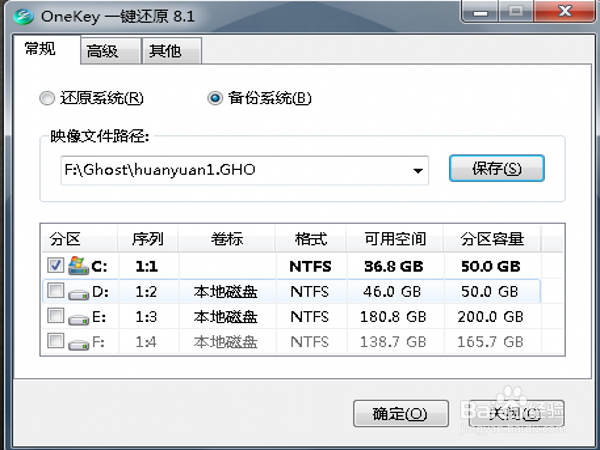Click the 36.8 GB free space cell
Image resolution: width=600 pixels, height=450 pixels.
[x=394, y=266]
